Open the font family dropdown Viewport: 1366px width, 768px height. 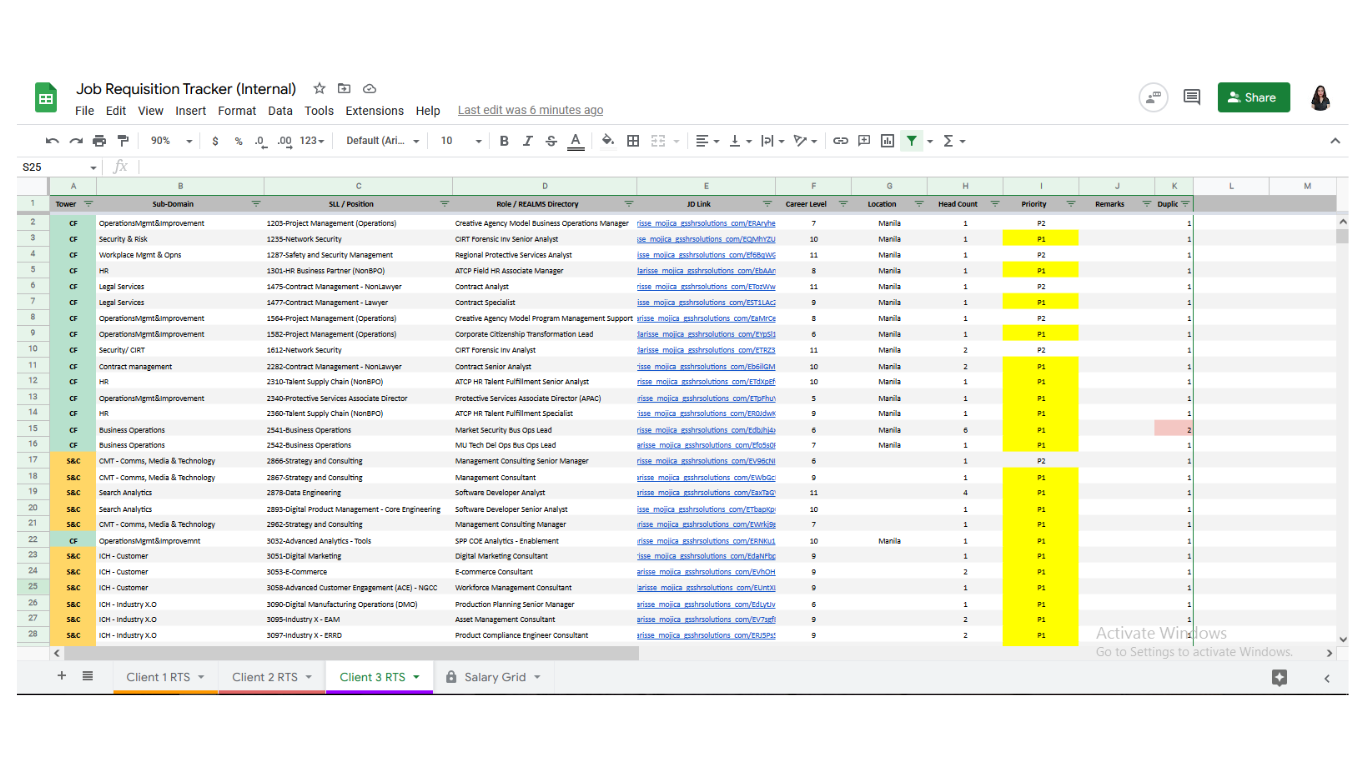click(x=383, y=141)
